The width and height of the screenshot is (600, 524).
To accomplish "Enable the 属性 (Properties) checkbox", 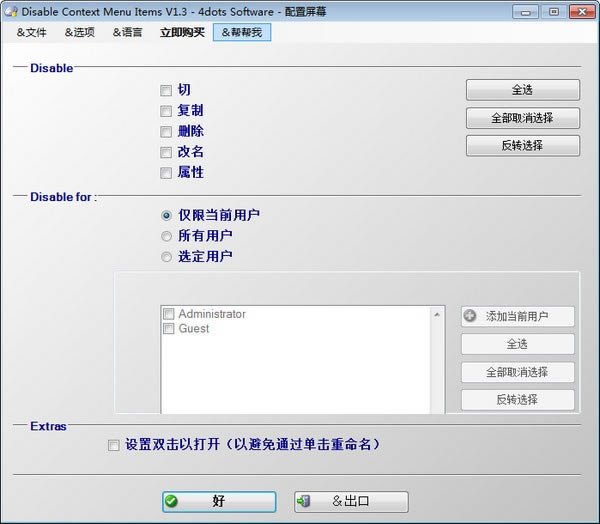I will click(x=166, y=173).
